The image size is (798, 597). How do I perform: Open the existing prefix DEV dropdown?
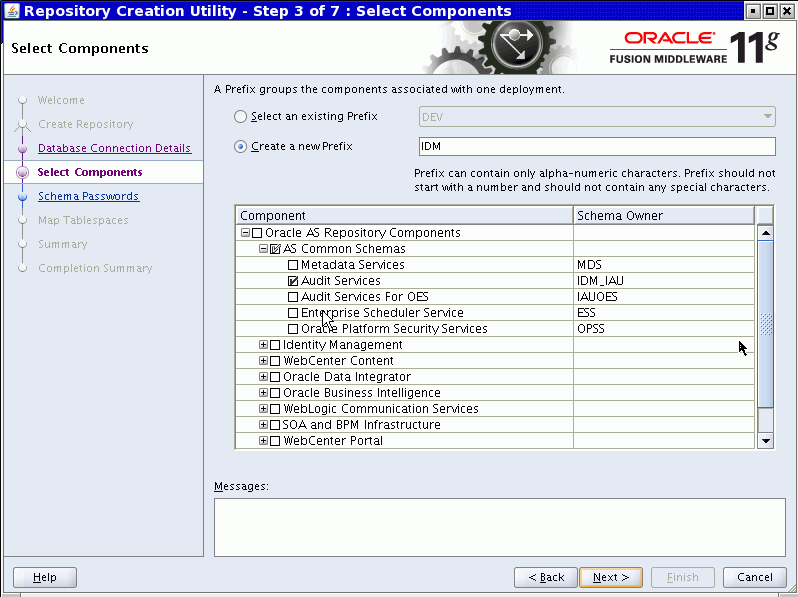(597, 117)
